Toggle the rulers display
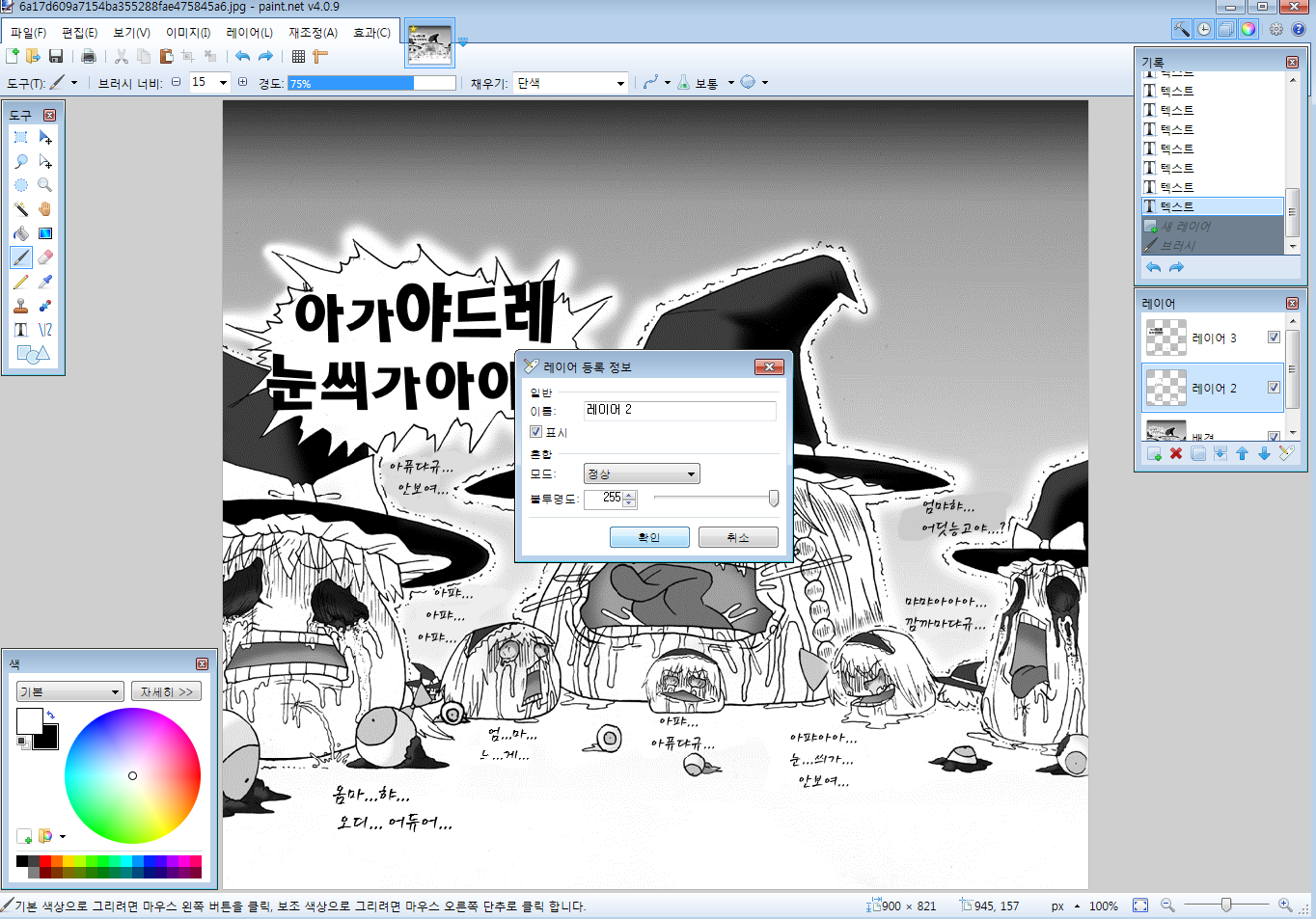This screenshot has height=919, width=1316. [320, 57]
